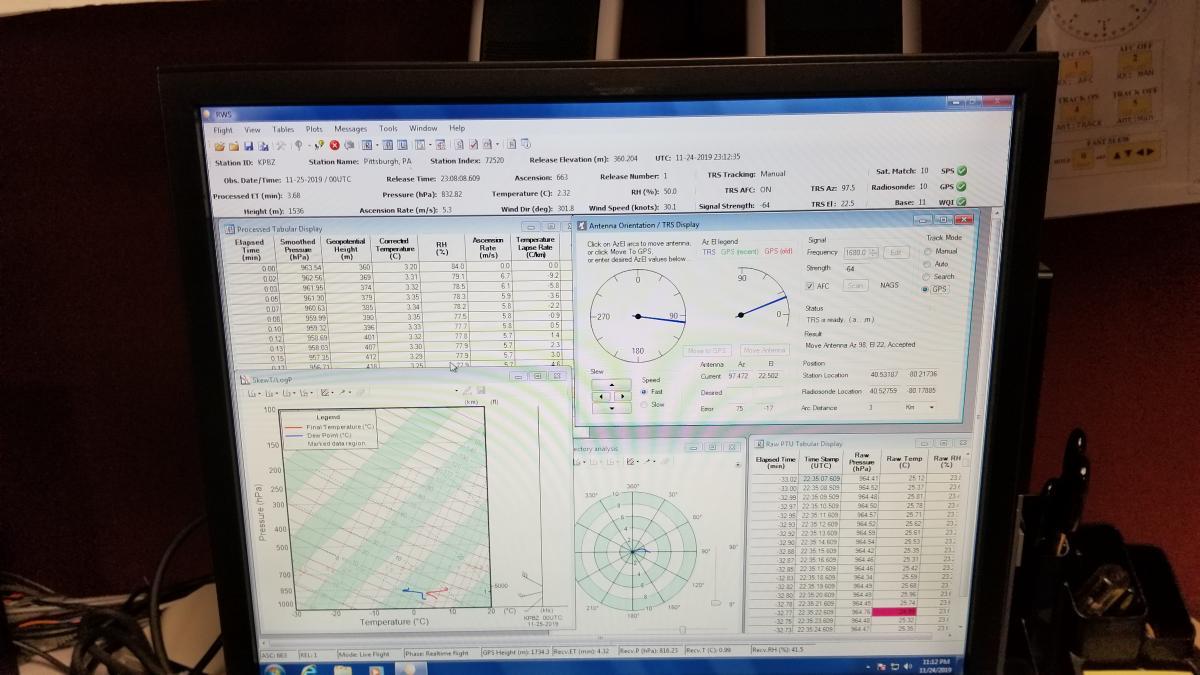This screenshot has height=675, width=1200.
Task: Click the slew right arrow button
Action: pyautogui.click(x=624, y=396)
